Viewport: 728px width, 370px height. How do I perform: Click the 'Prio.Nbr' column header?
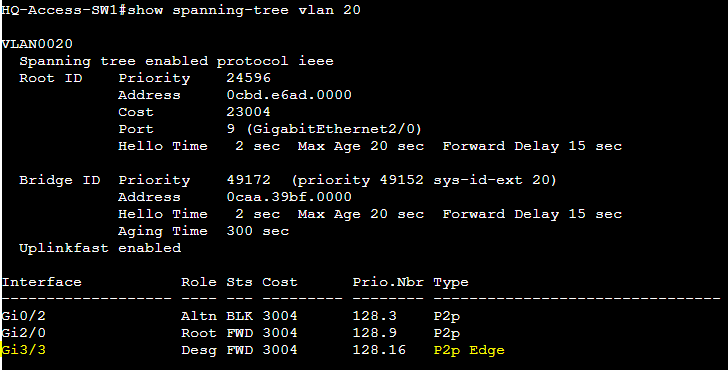[388, 282]
